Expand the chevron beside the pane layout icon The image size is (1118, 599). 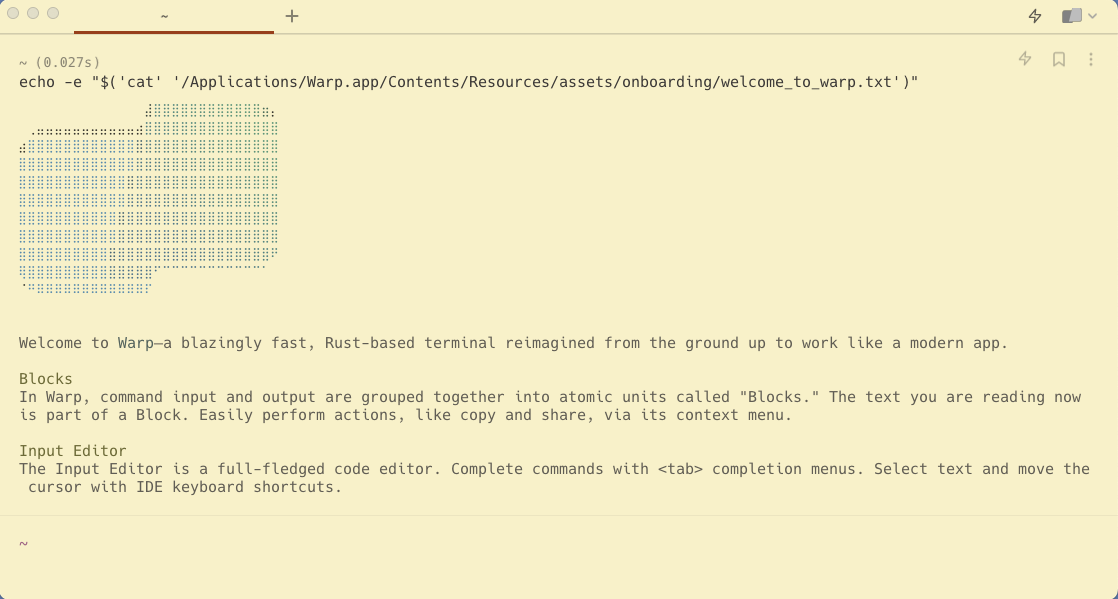point(1092,16)
